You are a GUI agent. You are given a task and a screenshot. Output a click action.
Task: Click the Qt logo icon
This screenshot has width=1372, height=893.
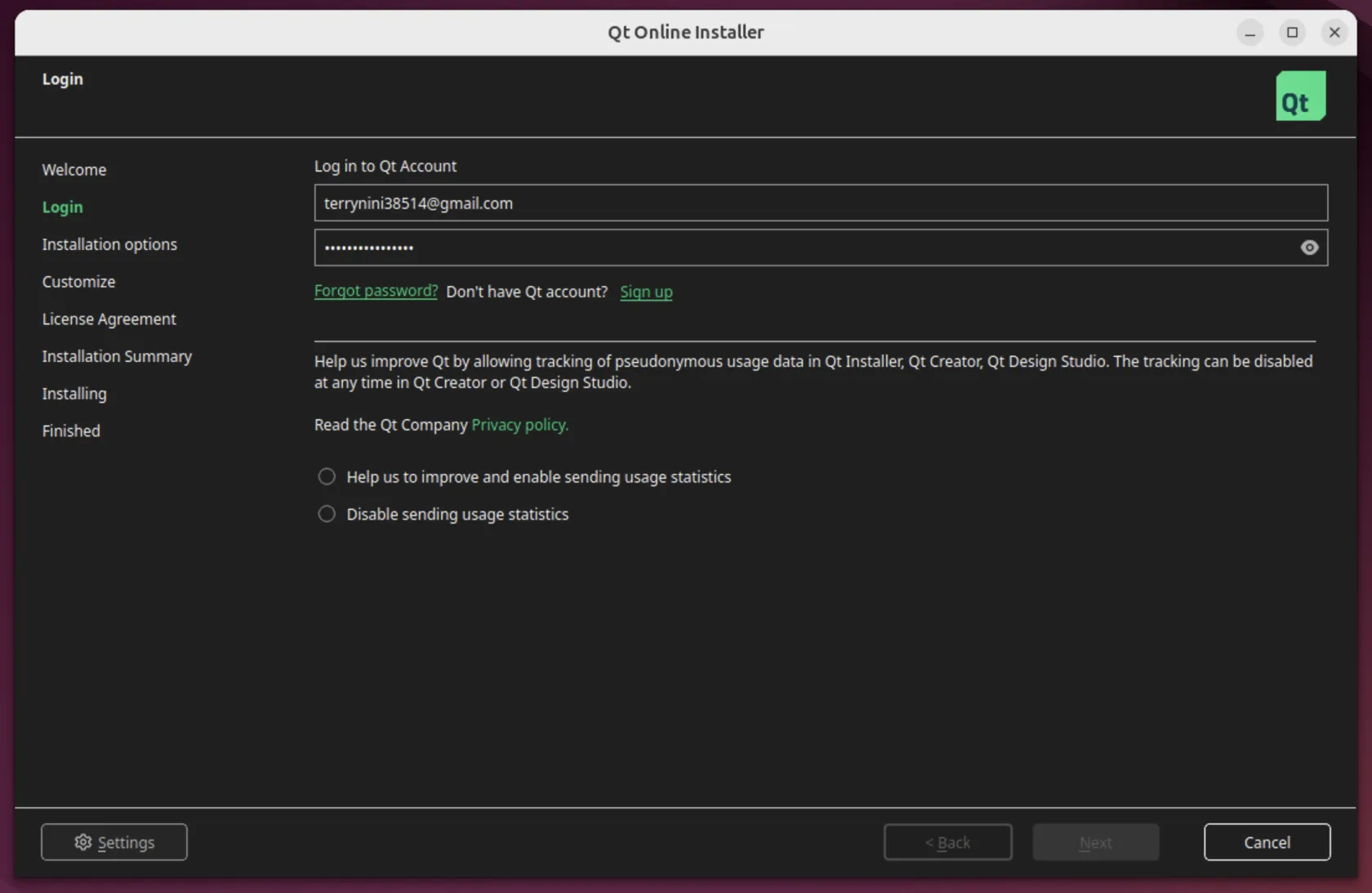(1300, 96)
